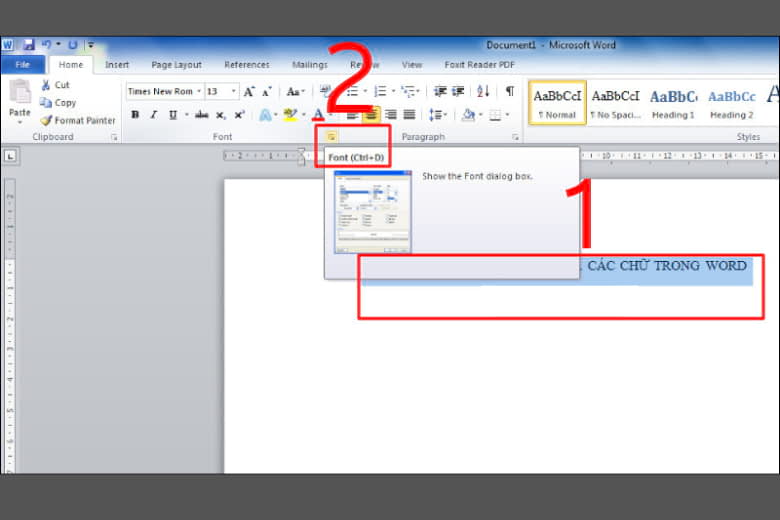780x520 pixels.
Task: Expand the Paste options arrow
Action: click(x=20, y=121)
